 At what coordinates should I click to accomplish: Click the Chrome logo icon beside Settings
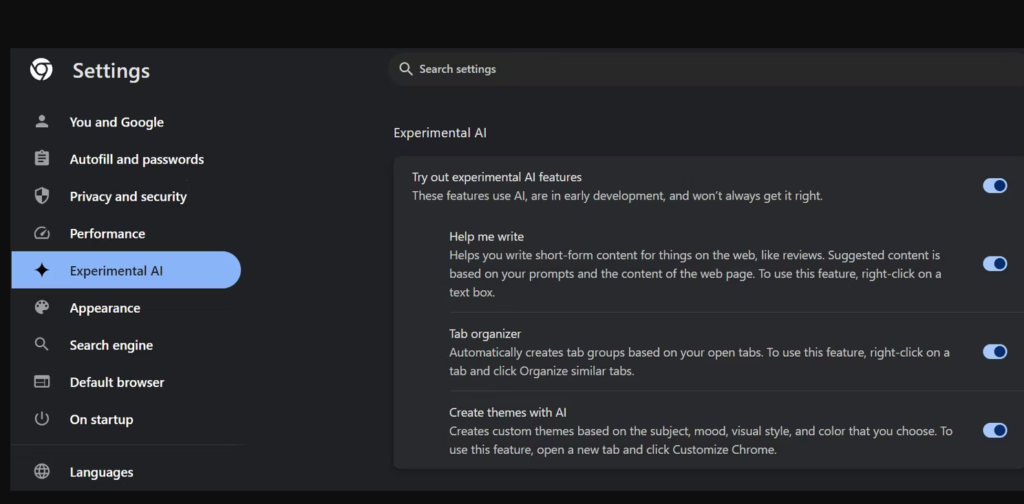point(41,69)
